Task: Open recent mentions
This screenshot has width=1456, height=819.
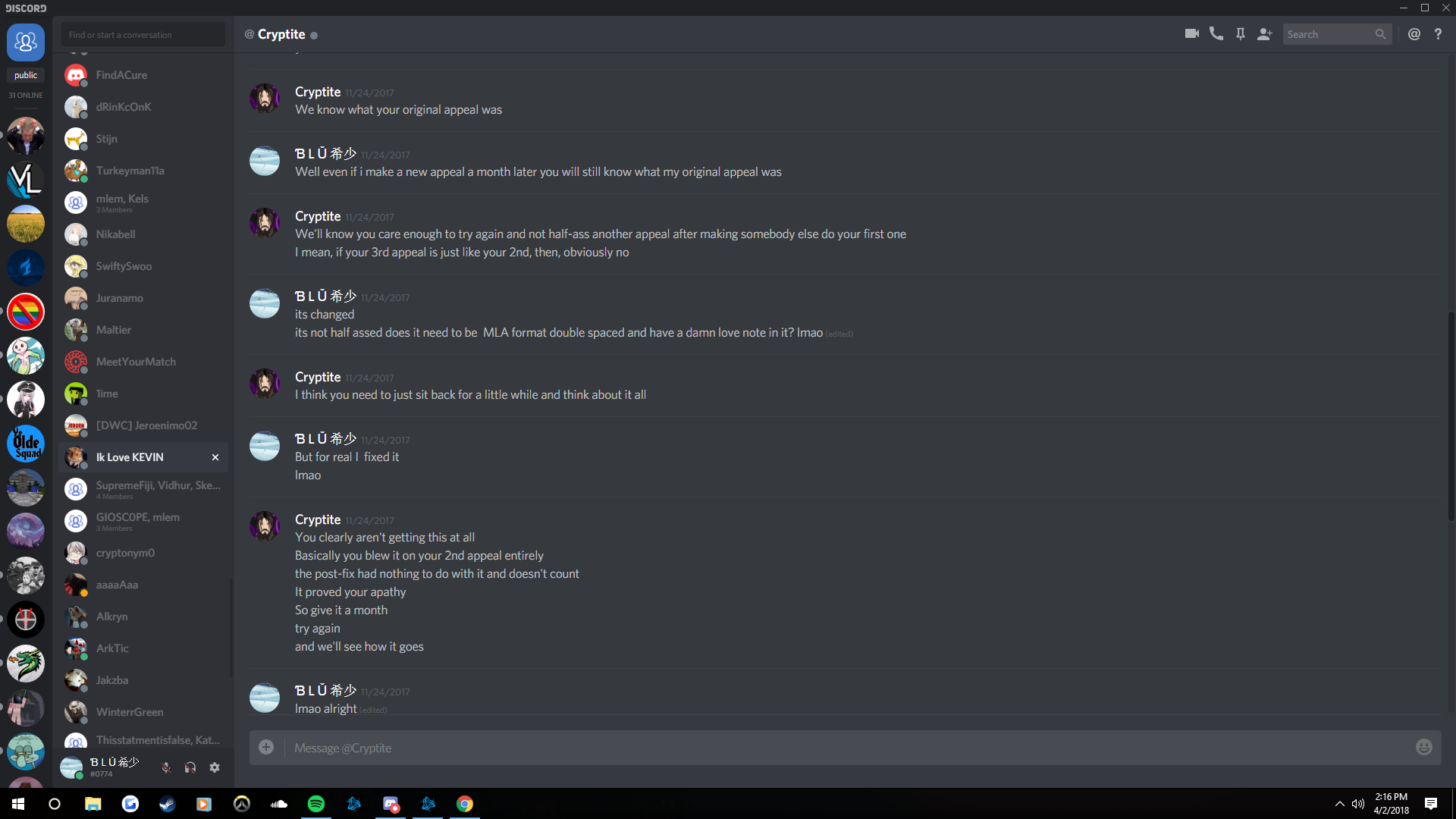Action: [1414, 34]
